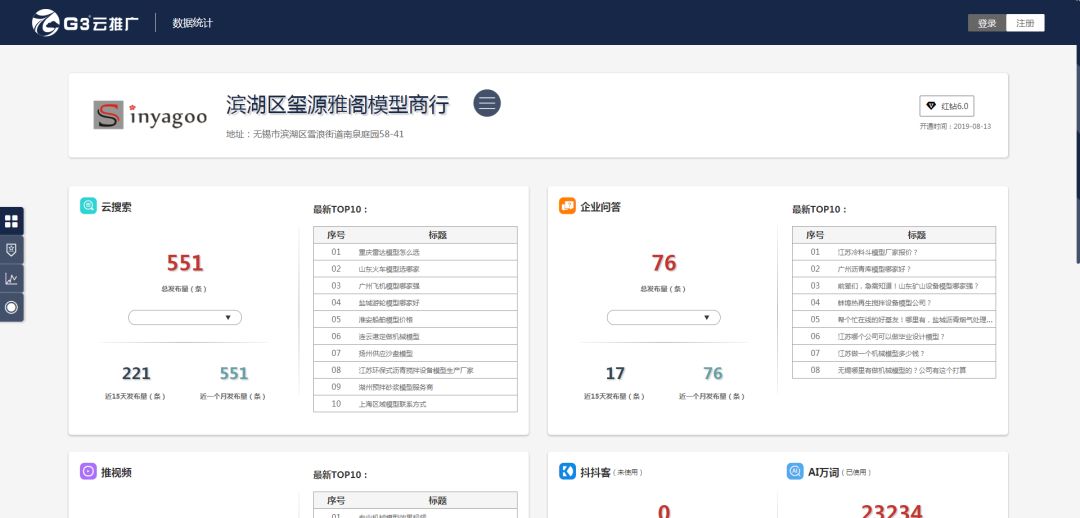This screenshot has height=518, width=1080.
Task: Click the 开通时间 2019-08-13 text
Action: 955,127
